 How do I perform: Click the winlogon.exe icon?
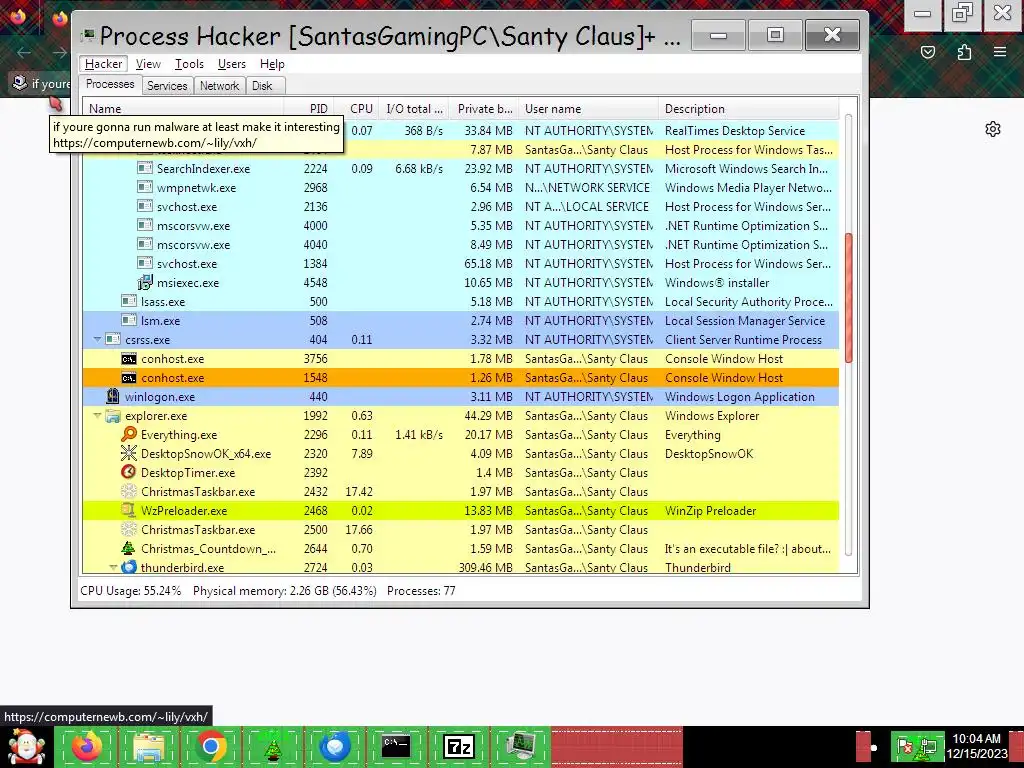click(113, 396)
